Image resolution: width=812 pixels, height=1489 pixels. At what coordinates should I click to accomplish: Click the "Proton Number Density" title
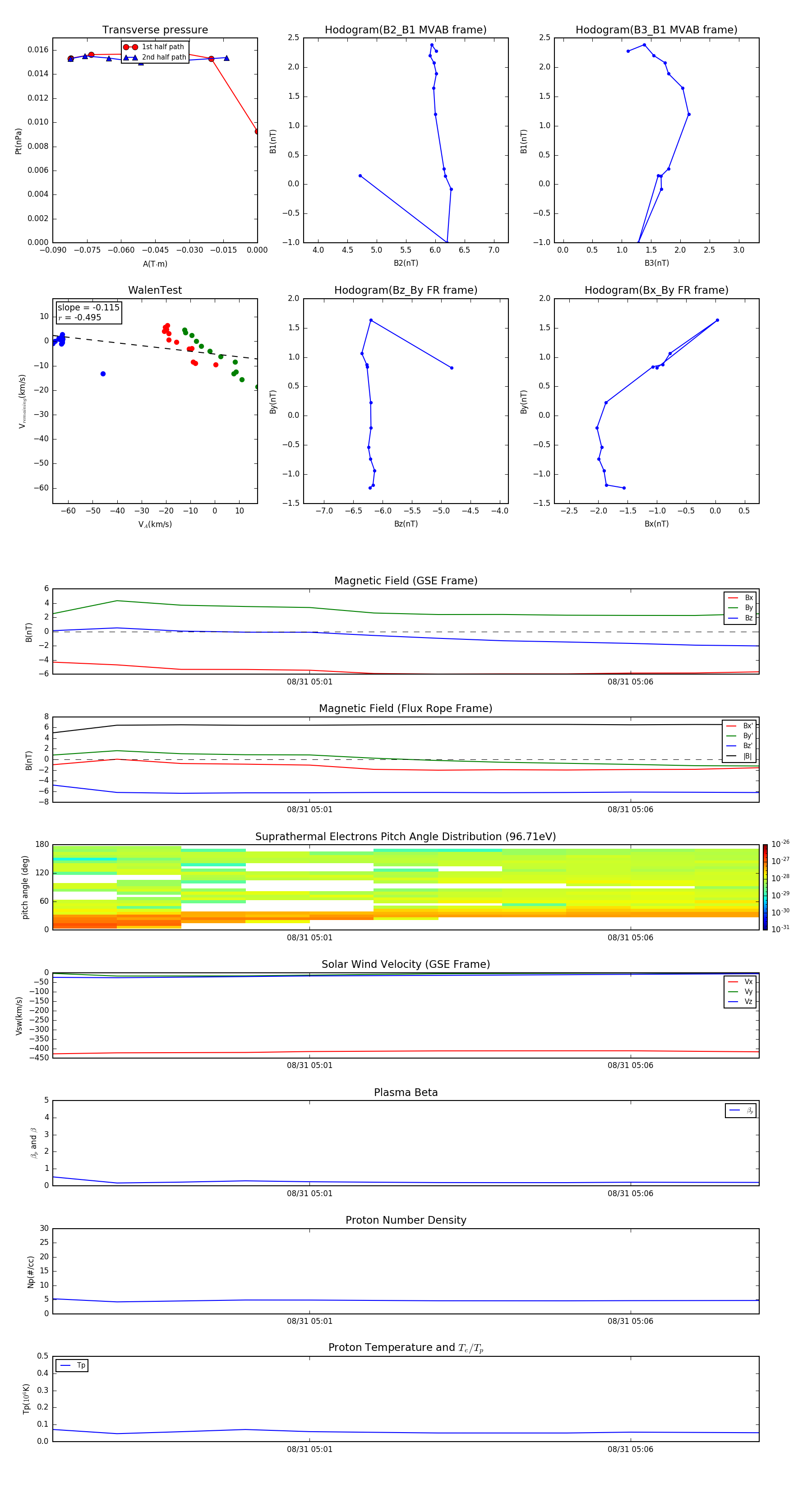click(x=406, y=1220)
